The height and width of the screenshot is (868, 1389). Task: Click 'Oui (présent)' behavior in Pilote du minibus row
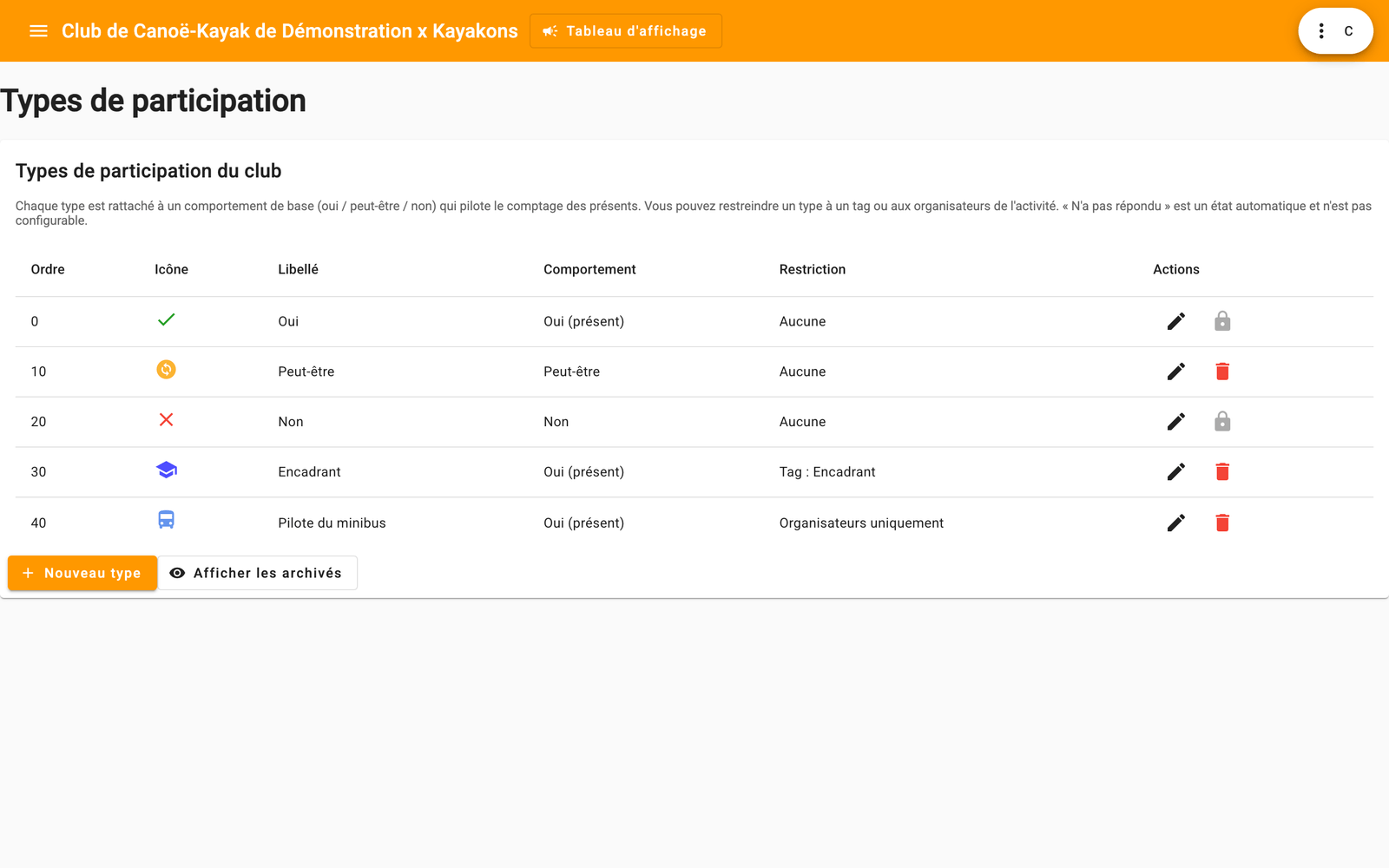point(583,523)
